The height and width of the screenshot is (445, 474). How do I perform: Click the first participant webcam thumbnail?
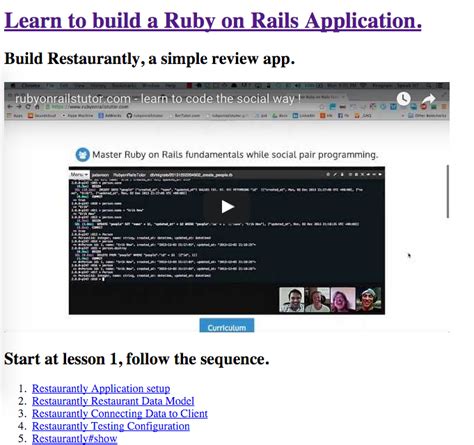pyautogui.click(x=292, y=300)
